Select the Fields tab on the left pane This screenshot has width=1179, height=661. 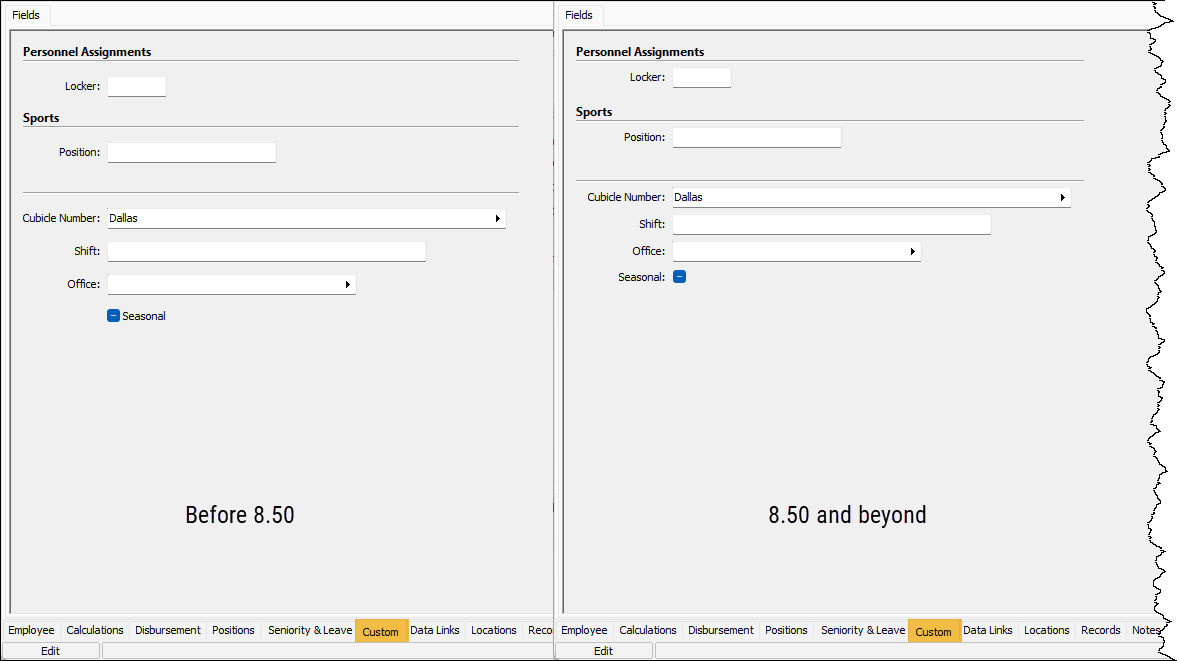26,15
